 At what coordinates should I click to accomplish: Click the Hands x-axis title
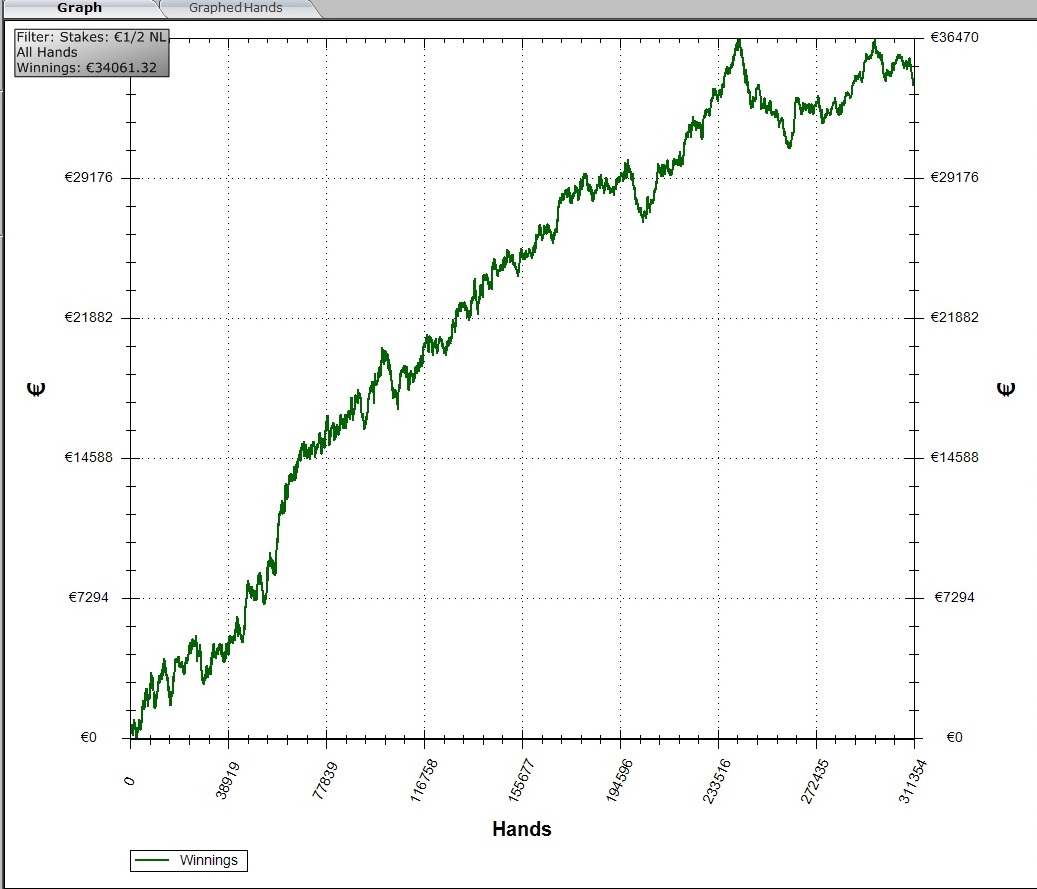pos(521,829)
